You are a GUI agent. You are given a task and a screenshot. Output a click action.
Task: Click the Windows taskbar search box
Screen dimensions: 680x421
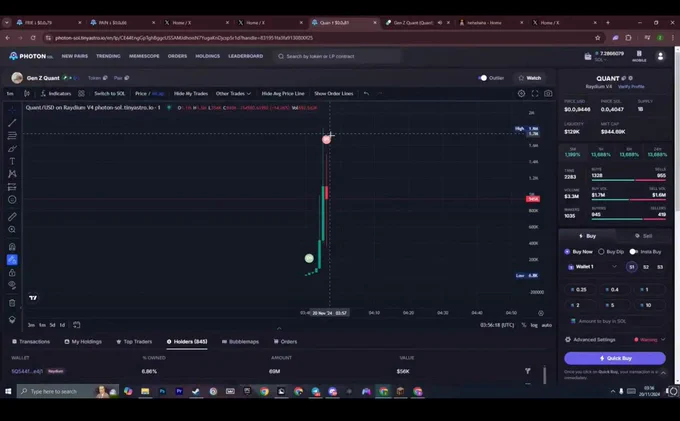68,392
